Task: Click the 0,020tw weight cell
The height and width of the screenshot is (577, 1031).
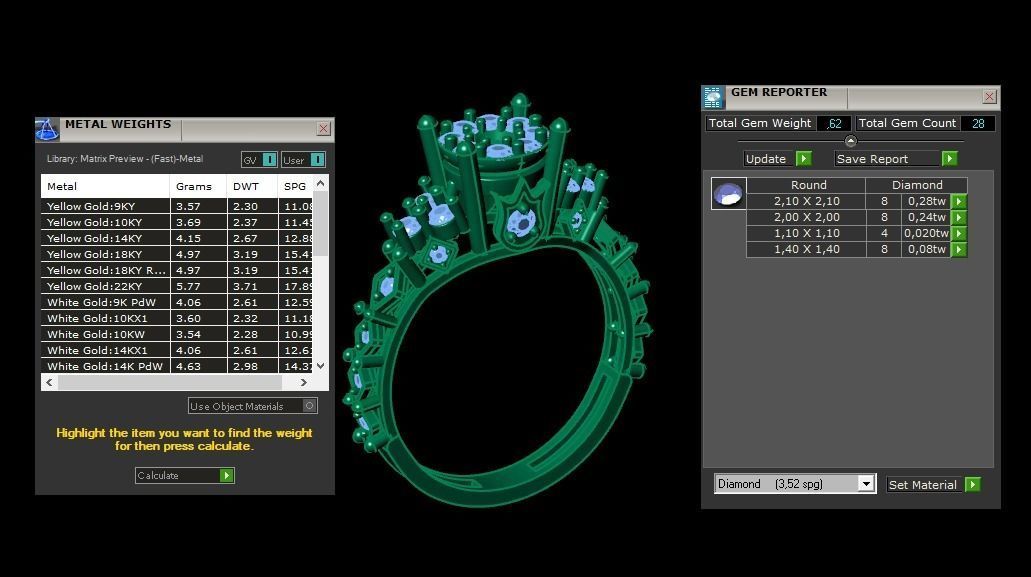Action: pyautogui.click(x=926, y=233)
